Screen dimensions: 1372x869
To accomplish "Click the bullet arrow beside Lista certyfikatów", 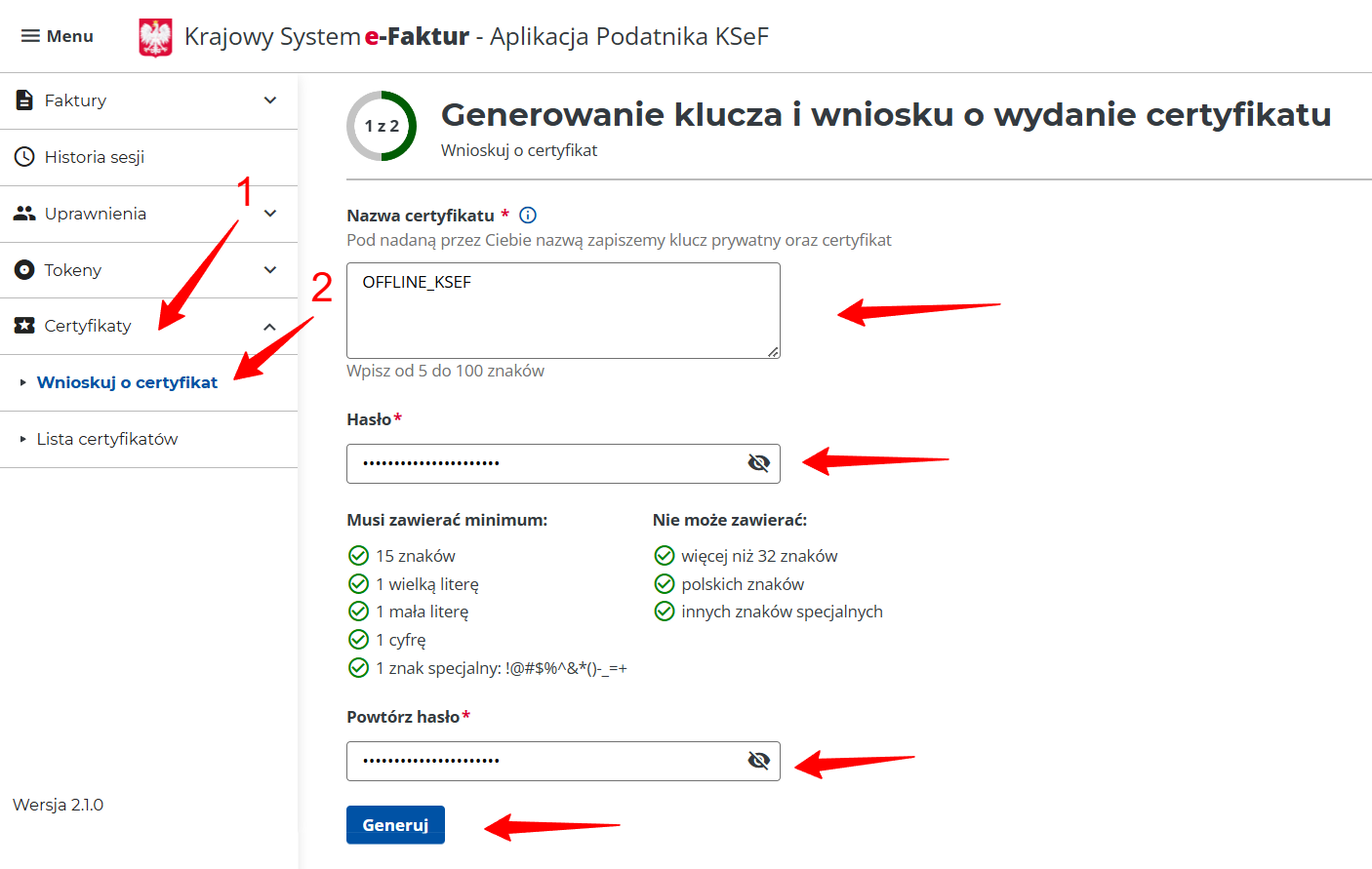I will [x=23, y=439].
